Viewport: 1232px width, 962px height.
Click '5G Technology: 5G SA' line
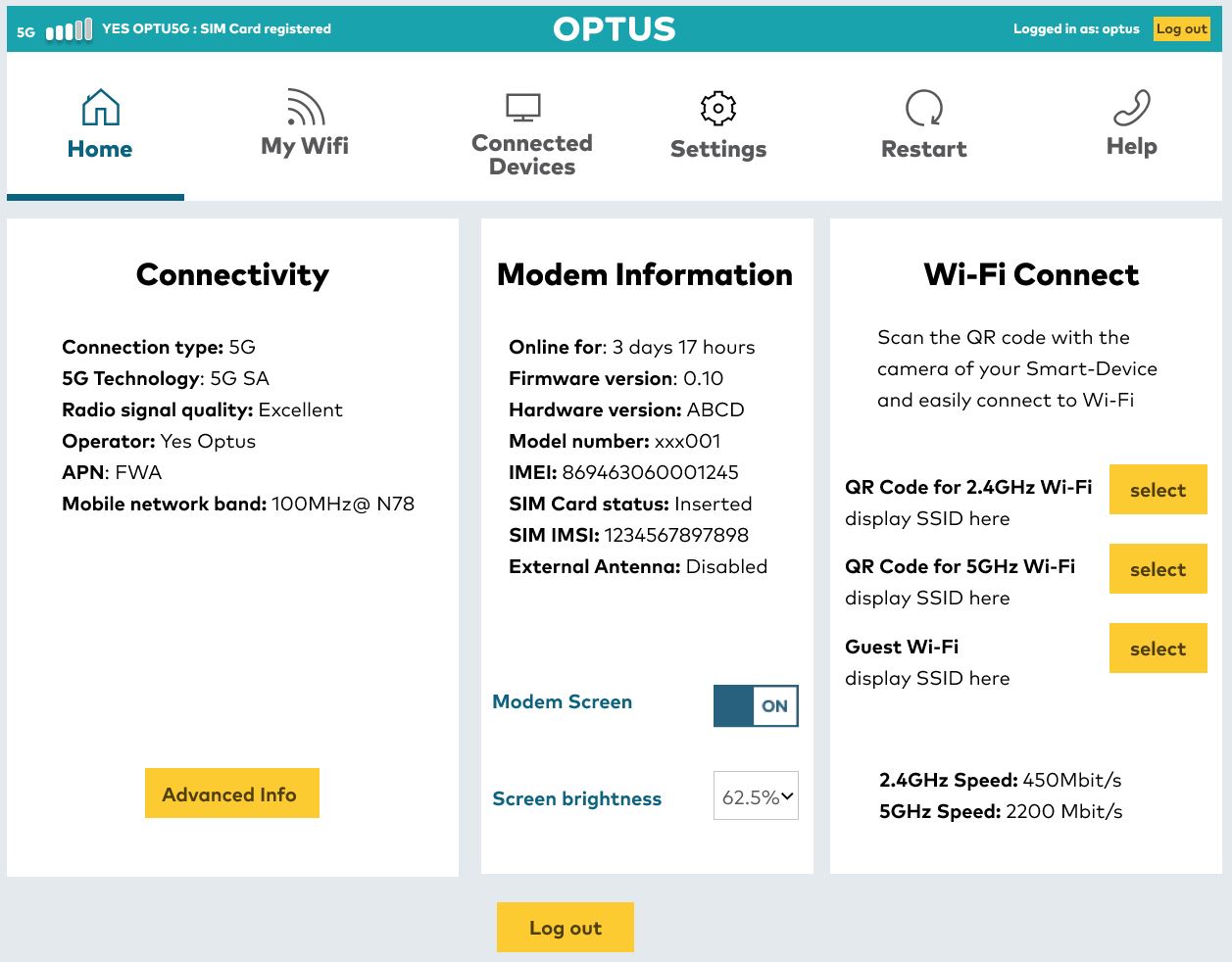coord(166,378)
